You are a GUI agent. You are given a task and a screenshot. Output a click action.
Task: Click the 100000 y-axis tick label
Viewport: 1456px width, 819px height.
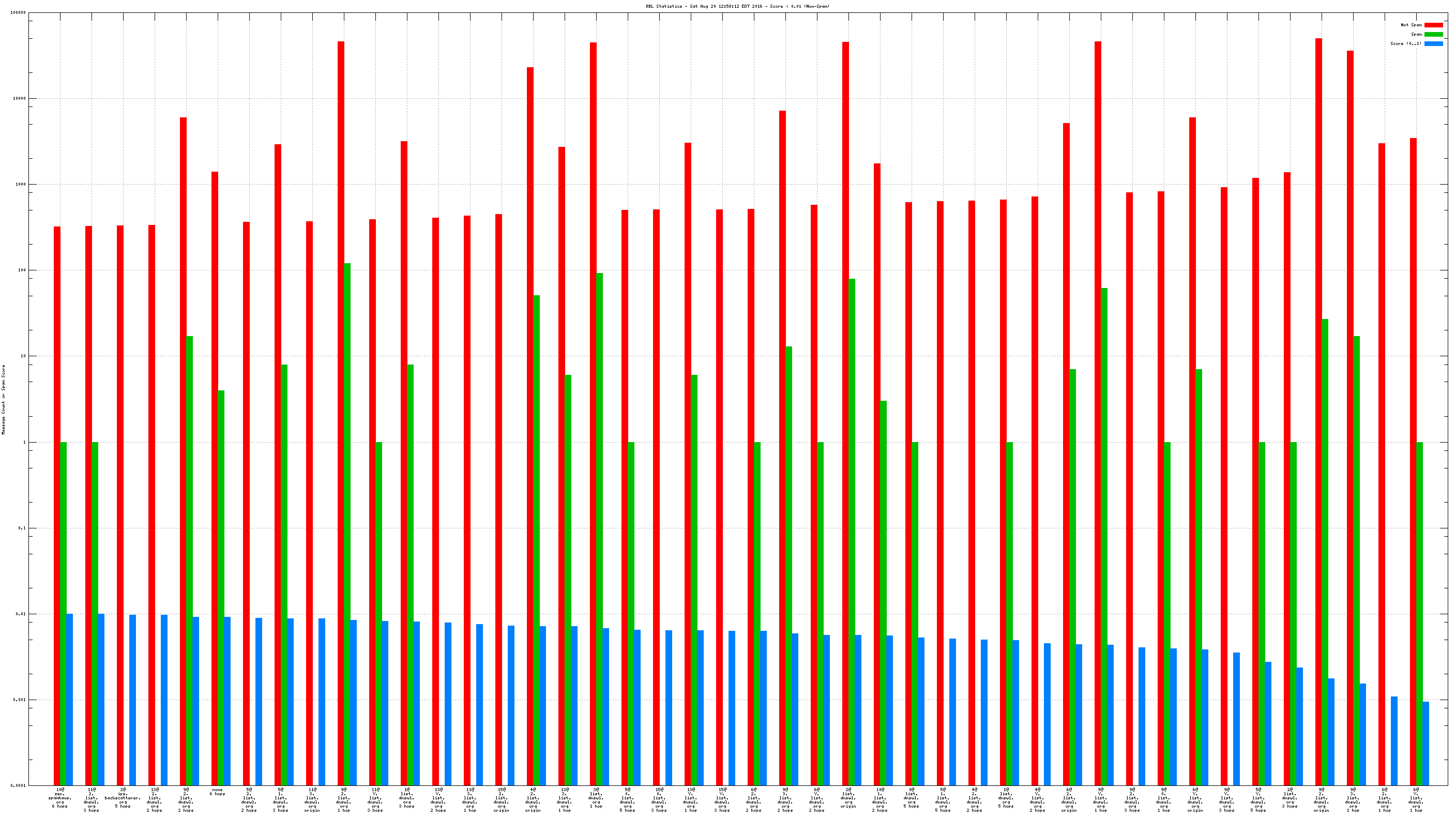coord(18,12)
